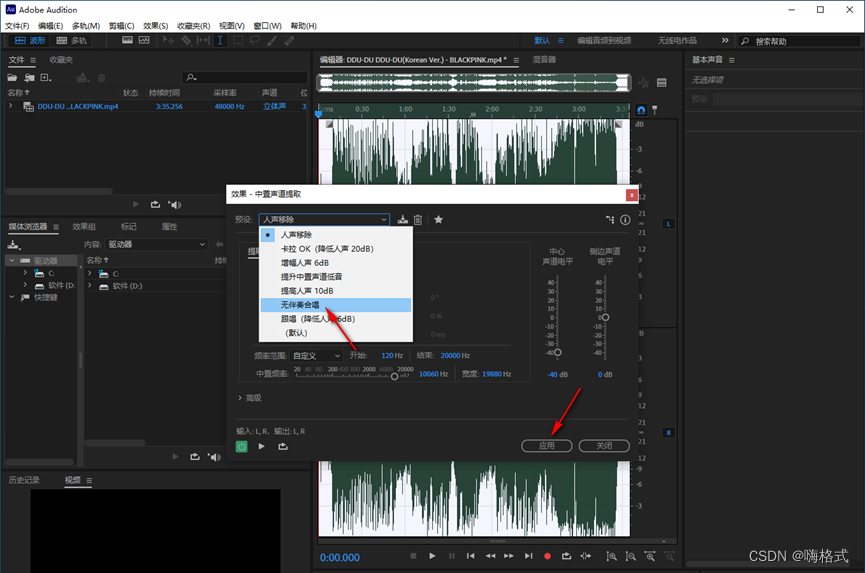Open the media browser content dropdown
The image size is (865, 573).
pyautogui.click(x=157, y=244)
